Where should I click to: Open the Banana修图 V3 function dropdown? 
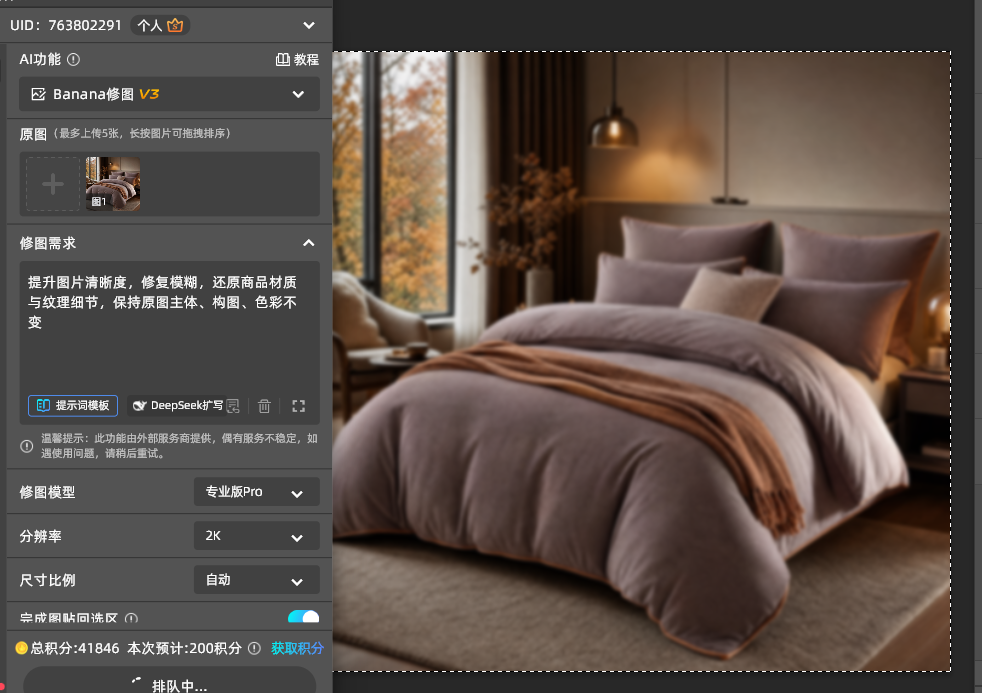pyautogui.click(x=169, y=94)
